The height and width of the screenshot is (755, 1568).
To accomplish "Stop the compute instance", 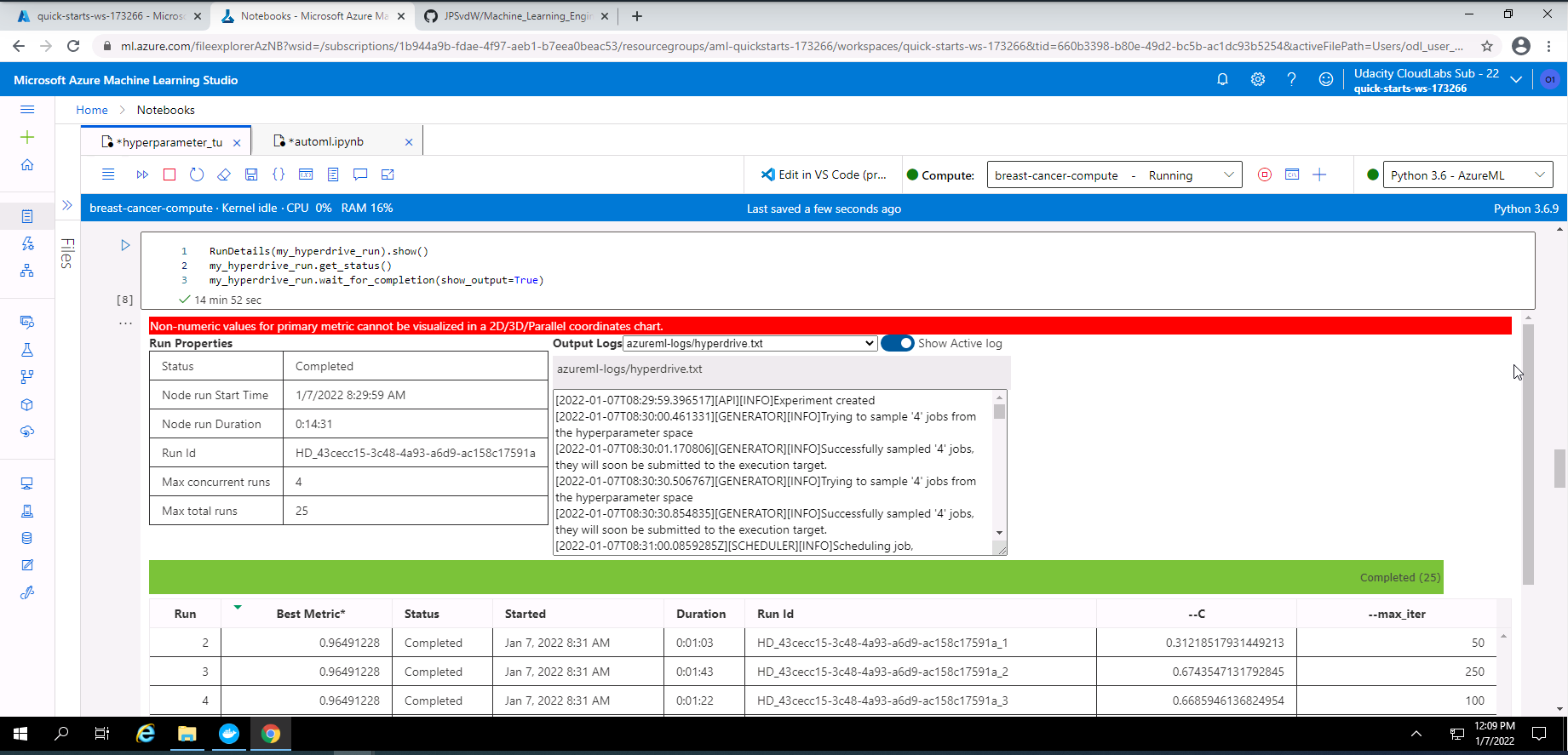I will click(1265, 174).
